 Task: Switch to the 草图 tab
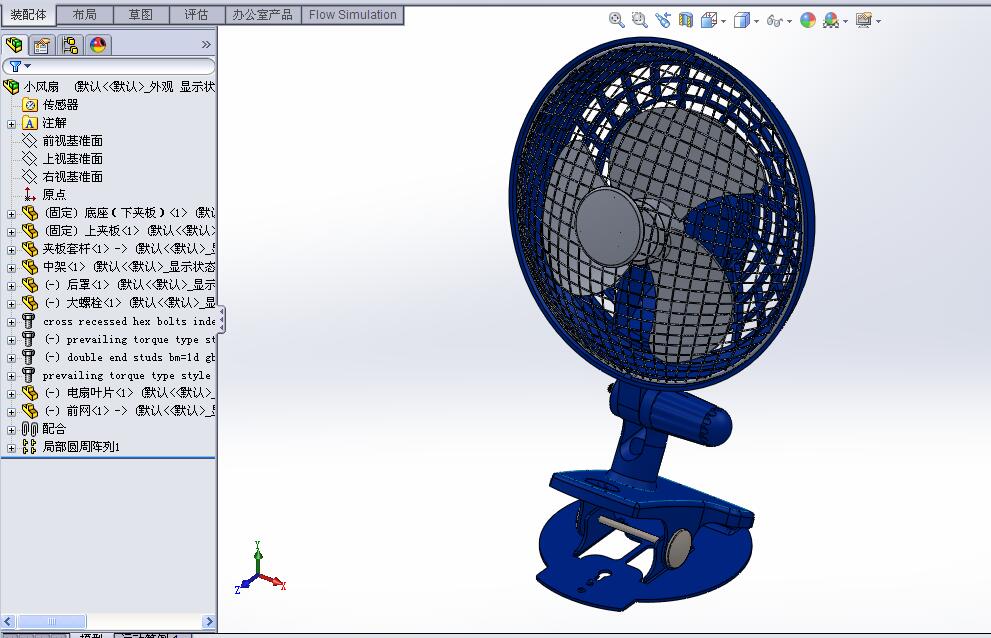(141, 15)
